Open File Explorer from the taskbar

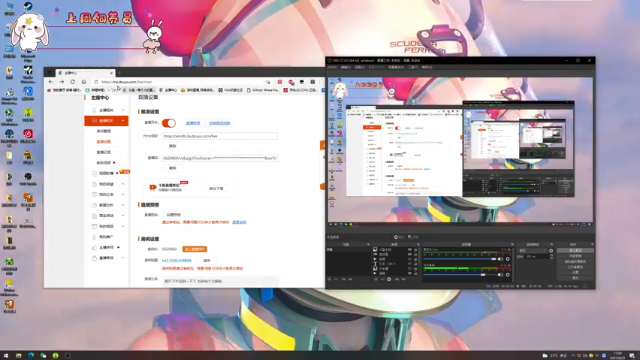[18, 356]
